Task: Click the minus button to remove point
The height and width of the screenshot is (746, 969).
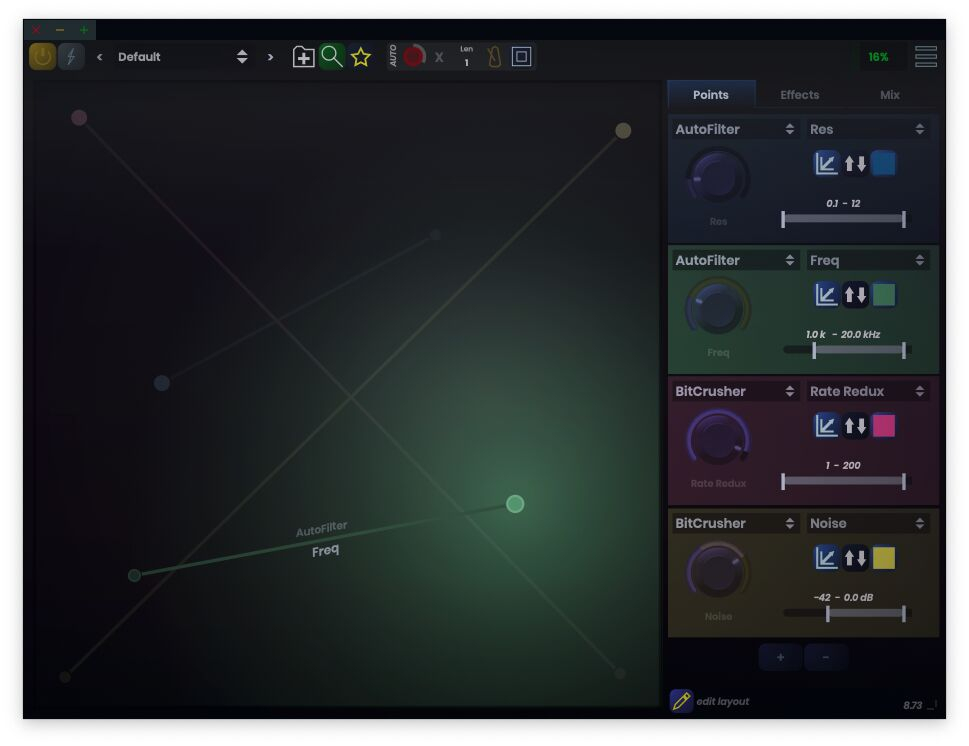Action: [x=825, y=657]
